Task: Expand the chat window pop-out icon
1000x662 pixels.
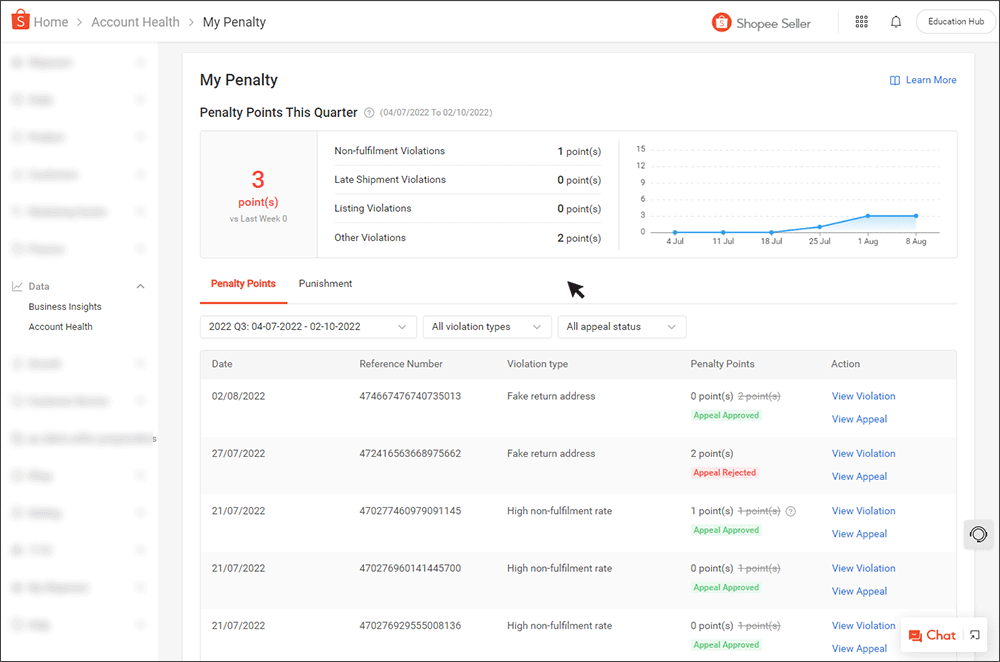Action: (974, 635)
